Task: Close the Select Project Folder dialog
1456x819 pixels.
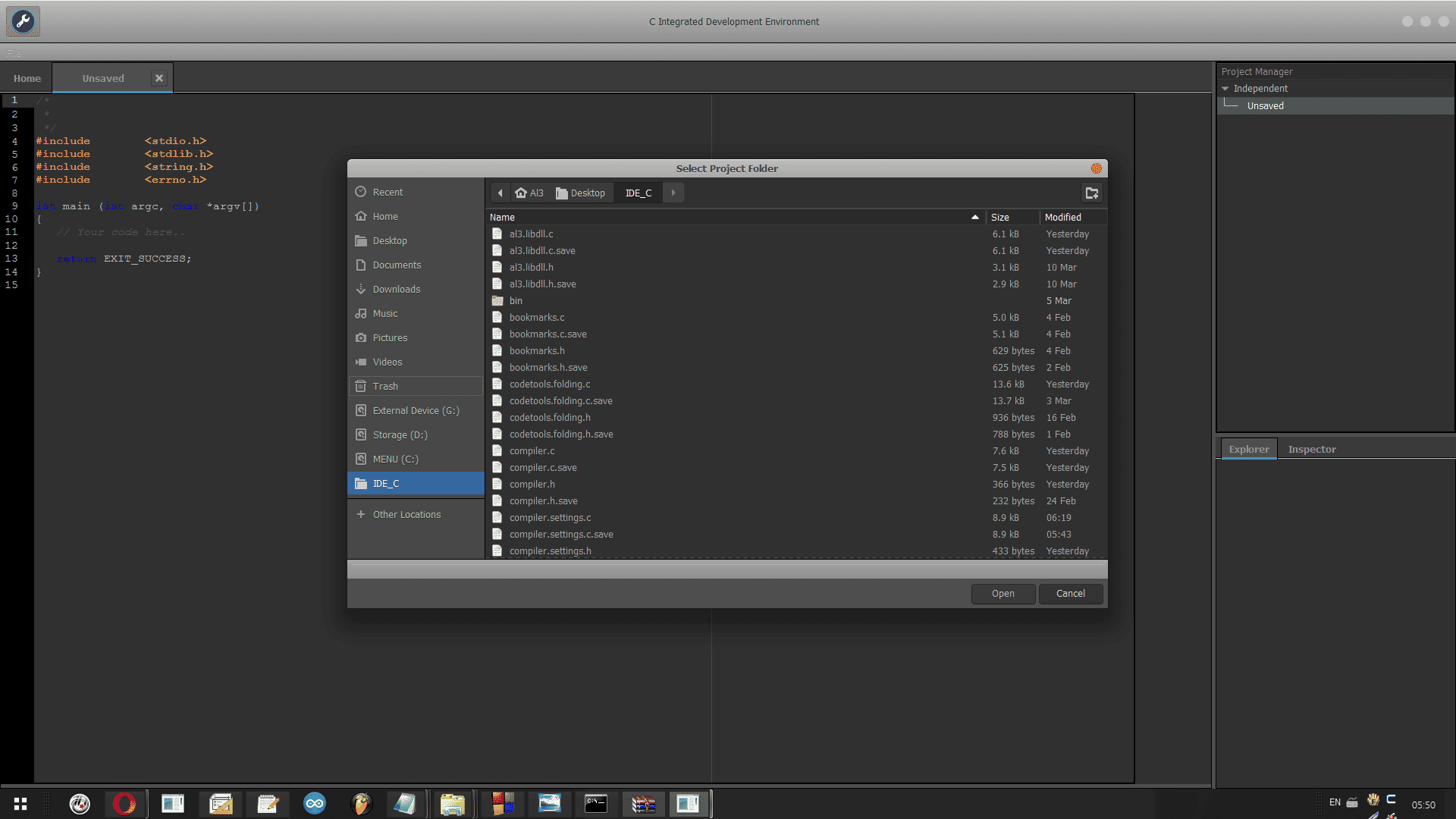Action: [x=1096, y=168]
